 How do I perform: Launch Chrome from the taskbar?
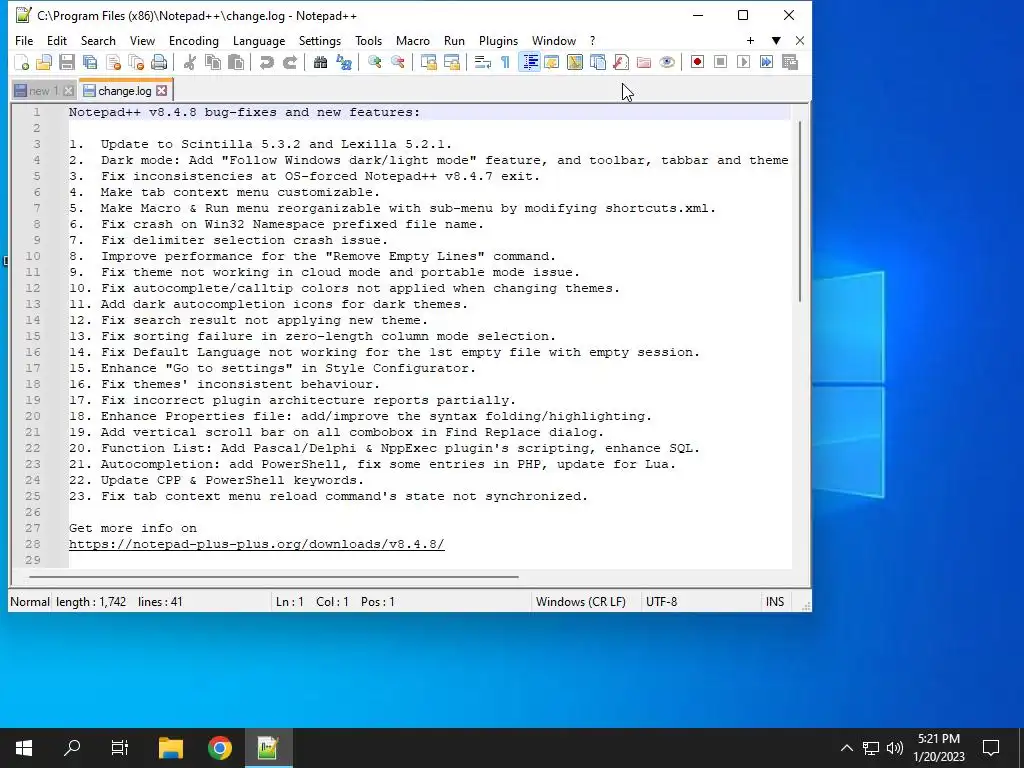219,748
